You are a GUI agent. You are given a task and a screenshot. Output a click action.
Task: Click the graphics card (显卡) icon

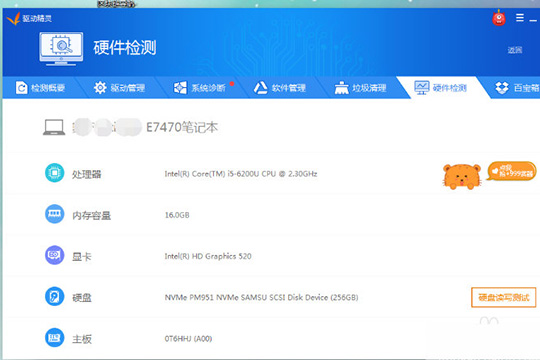click(x=54, y=255)
